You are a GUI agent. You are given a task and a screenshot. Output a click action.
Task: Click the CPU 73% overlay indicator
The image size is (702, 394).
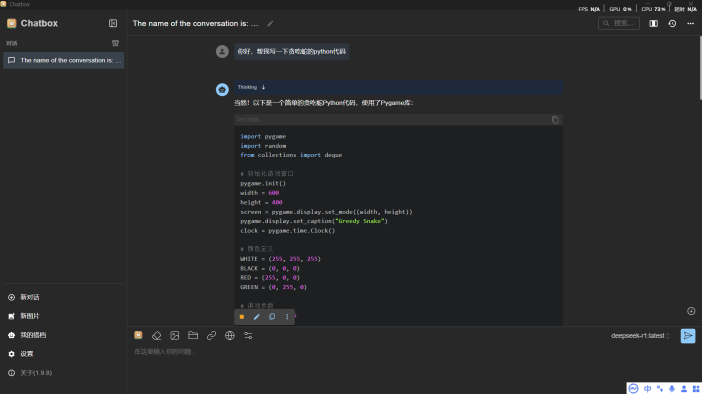[653, 9]
